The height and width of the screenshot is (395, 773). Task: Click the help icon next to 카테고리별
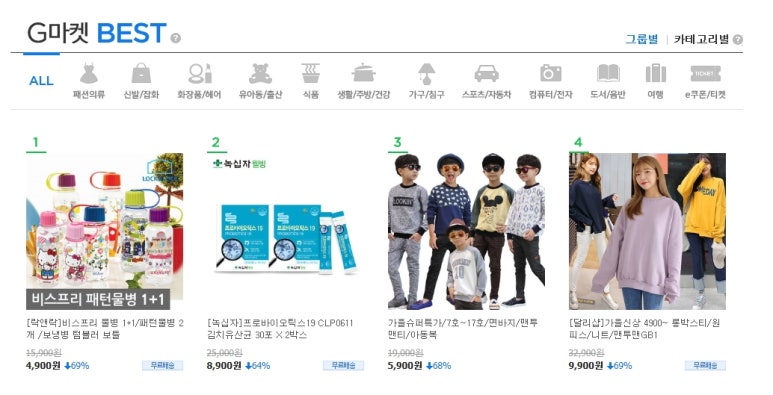(x=738, y=40)
